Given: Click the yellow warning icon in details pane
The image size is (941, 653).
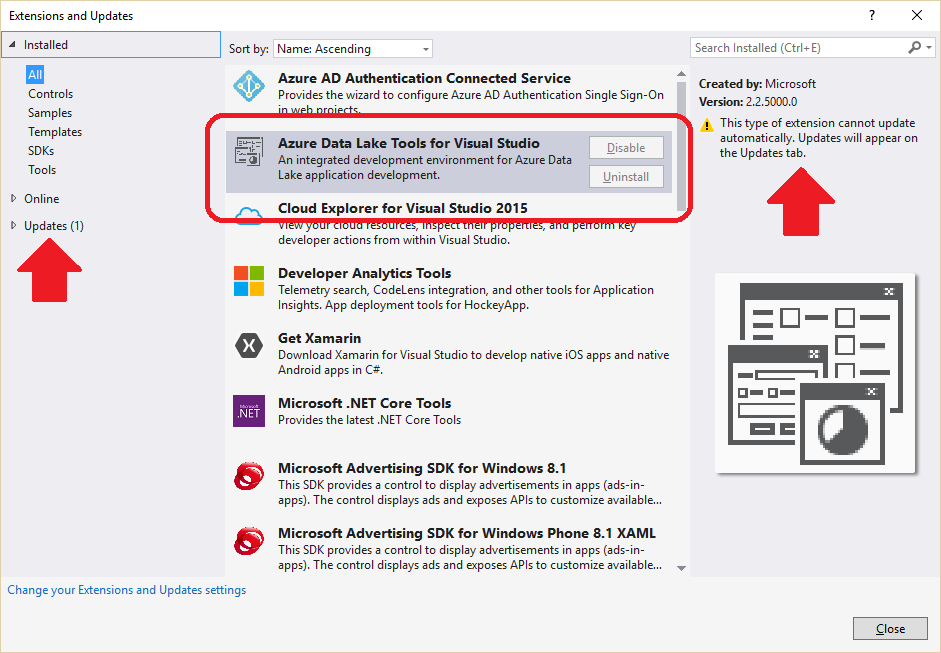Looking at the screenshot, I should click(x=707, y=125).
